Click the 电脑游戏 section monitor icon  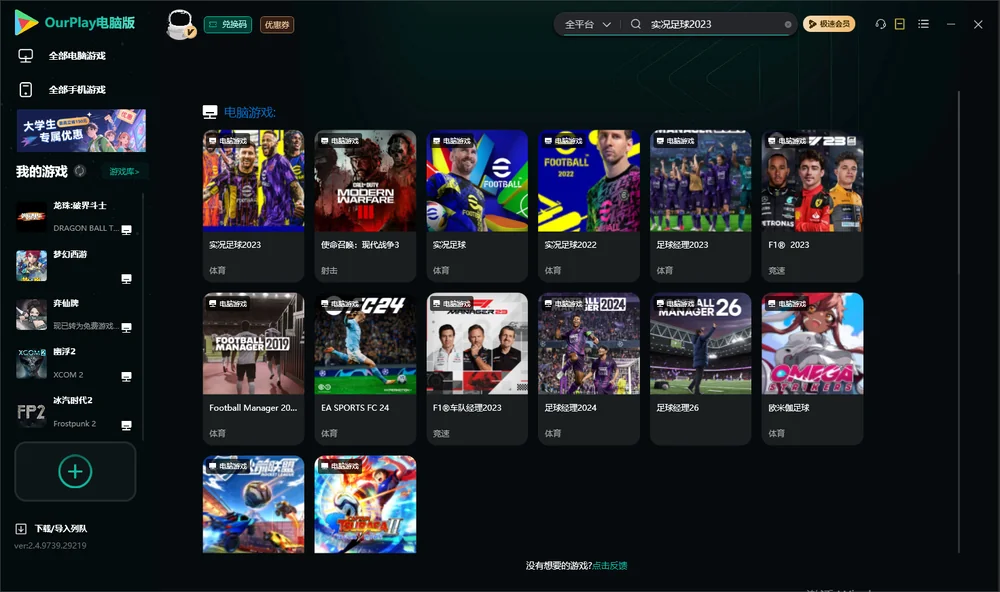point(210,112)
